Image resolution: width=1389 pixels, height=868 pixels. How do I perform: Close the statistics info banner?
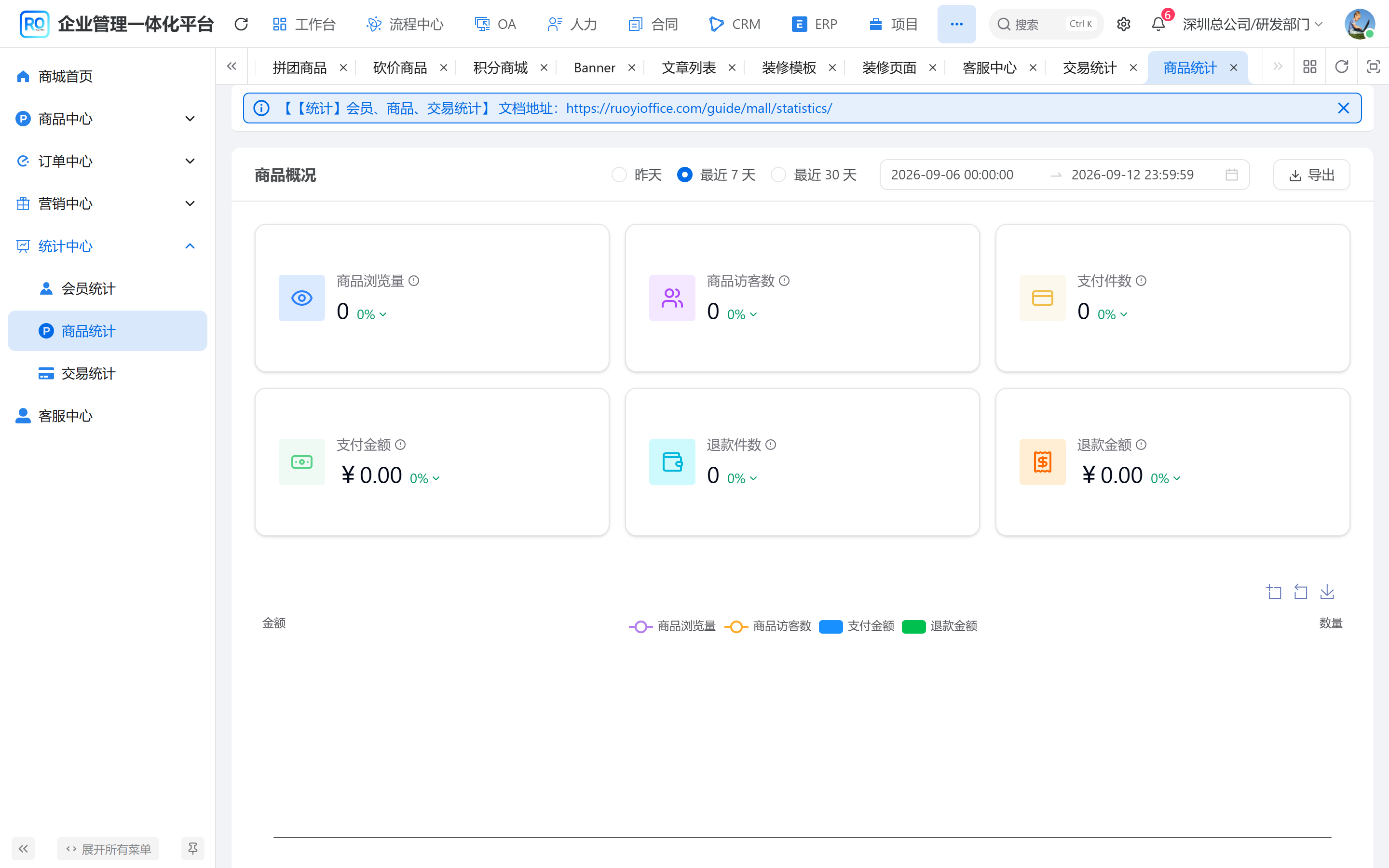coord(1343,108)
